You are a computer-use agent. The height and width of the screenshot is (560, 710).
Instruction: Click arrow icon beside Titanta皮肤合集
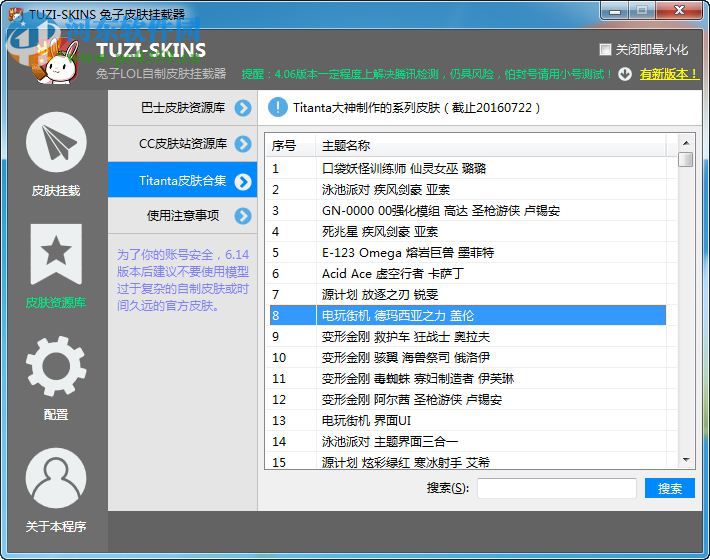[243, 182]
